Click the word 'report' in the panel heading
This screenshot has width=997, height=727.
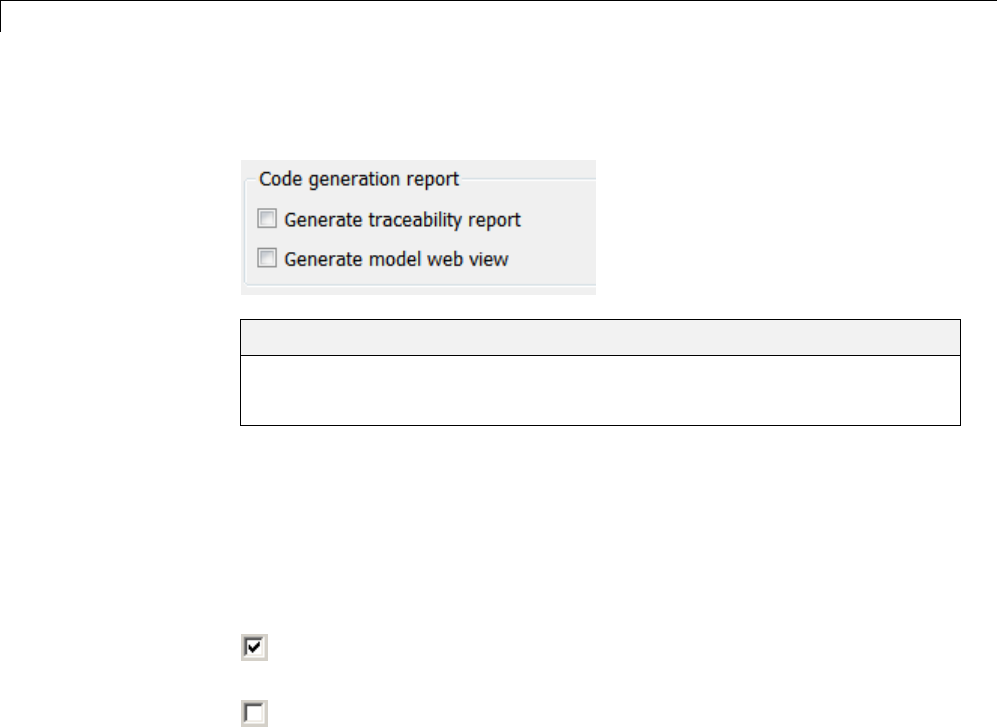(x=433, y=180)
